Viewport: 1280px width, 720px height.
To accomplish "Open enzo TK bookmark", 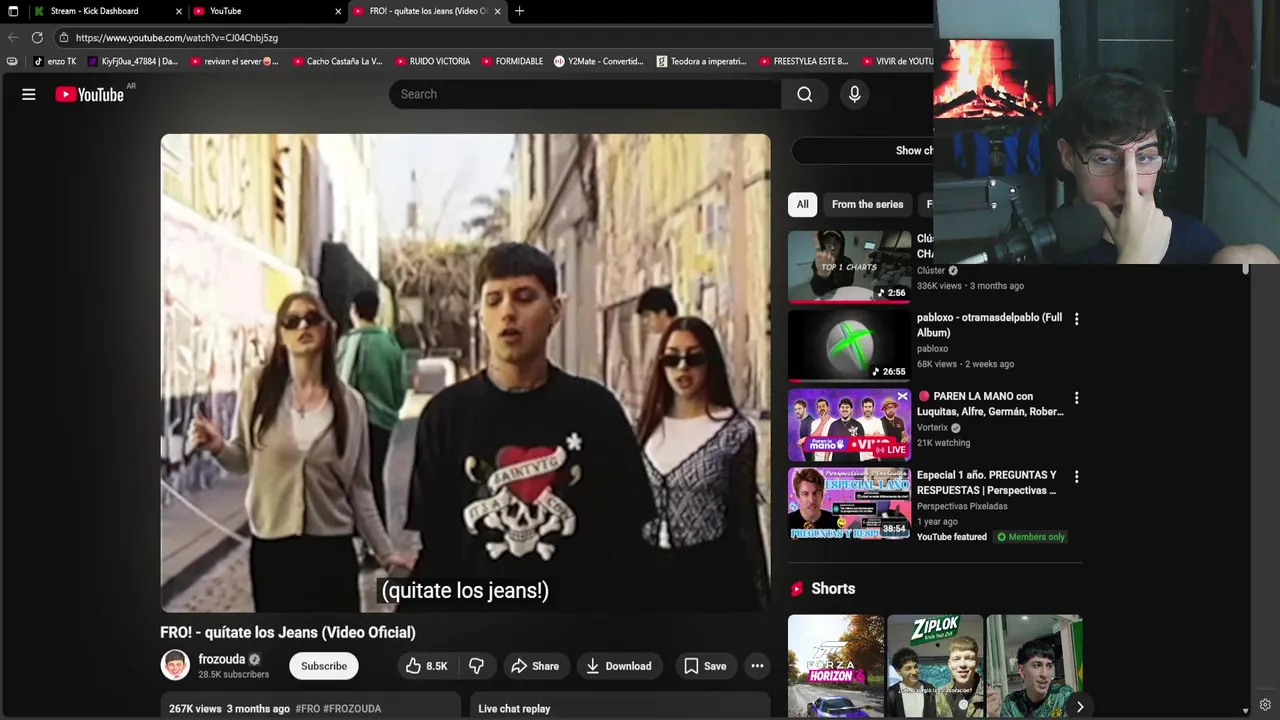I will tap(55, 61).
